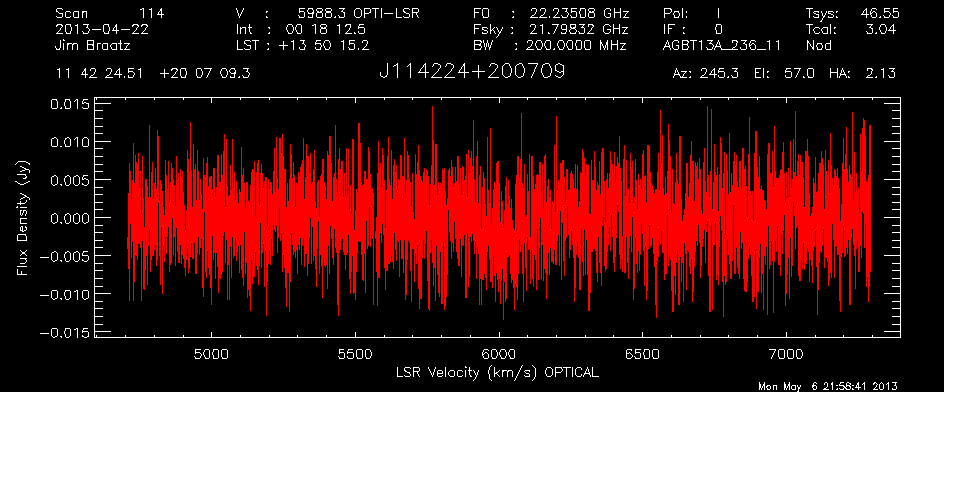Select source title J114224+200709

[472, 72]
